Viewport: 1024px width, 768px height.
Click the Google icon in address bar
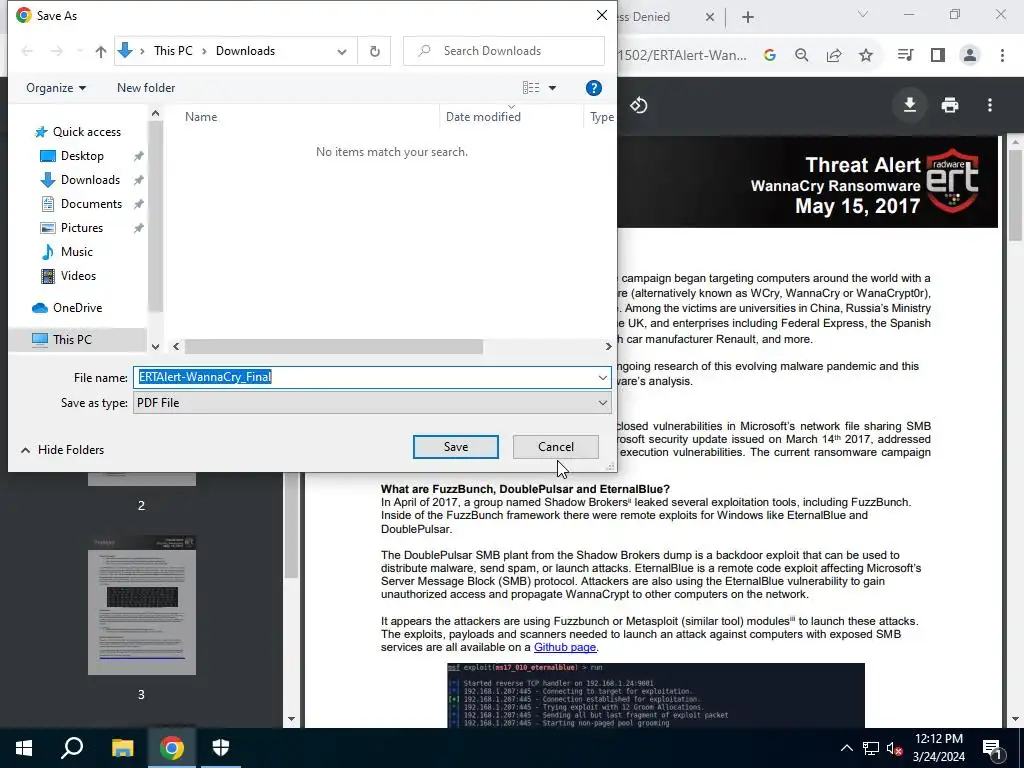(769, 56)
